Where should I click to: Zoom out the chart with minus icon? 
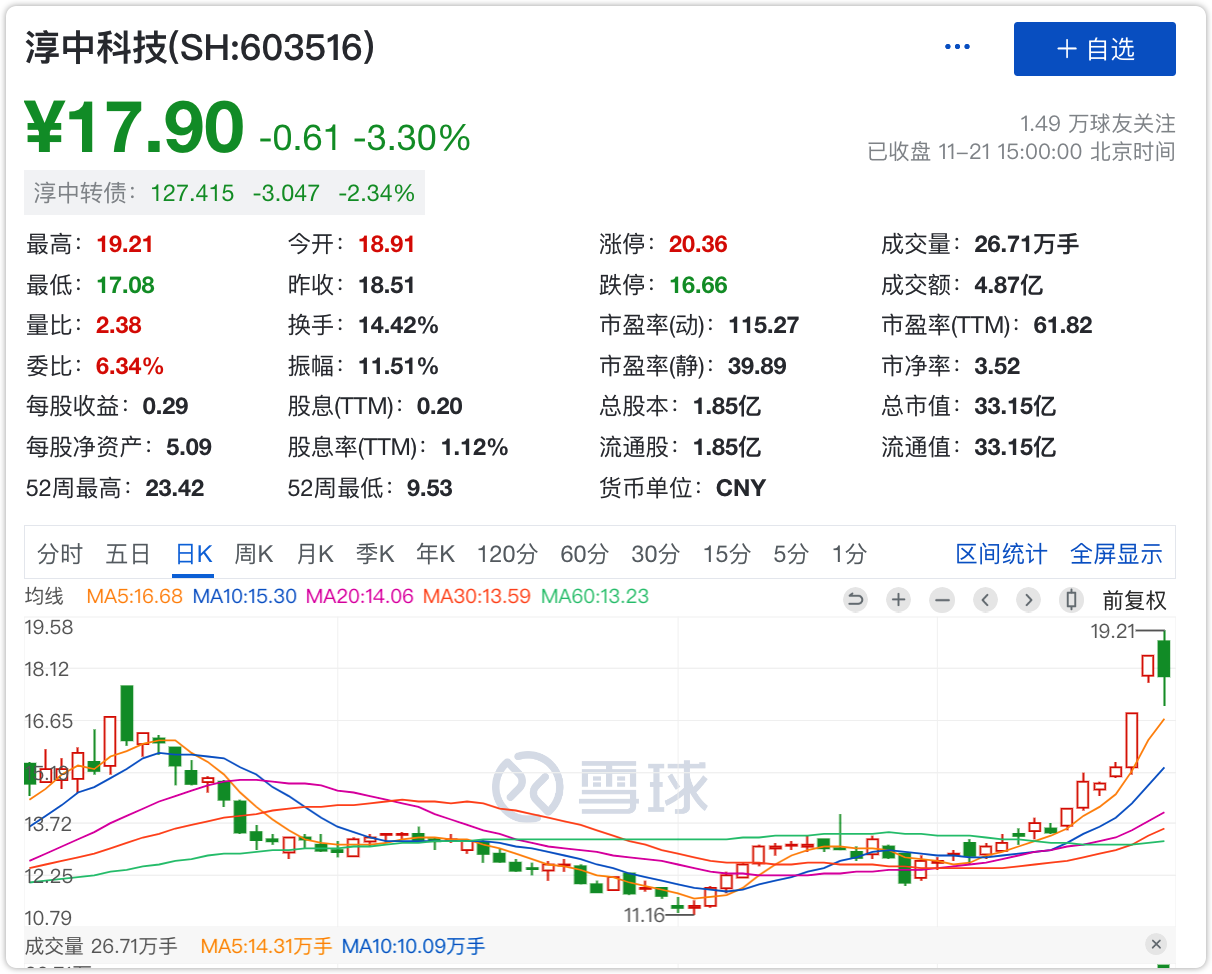(942, 600)
